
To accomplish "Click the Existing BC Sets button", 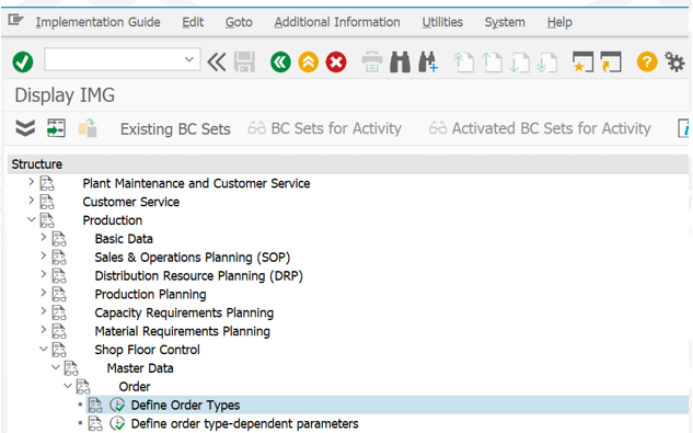I will pyautogui.click(x=175, y=129).
